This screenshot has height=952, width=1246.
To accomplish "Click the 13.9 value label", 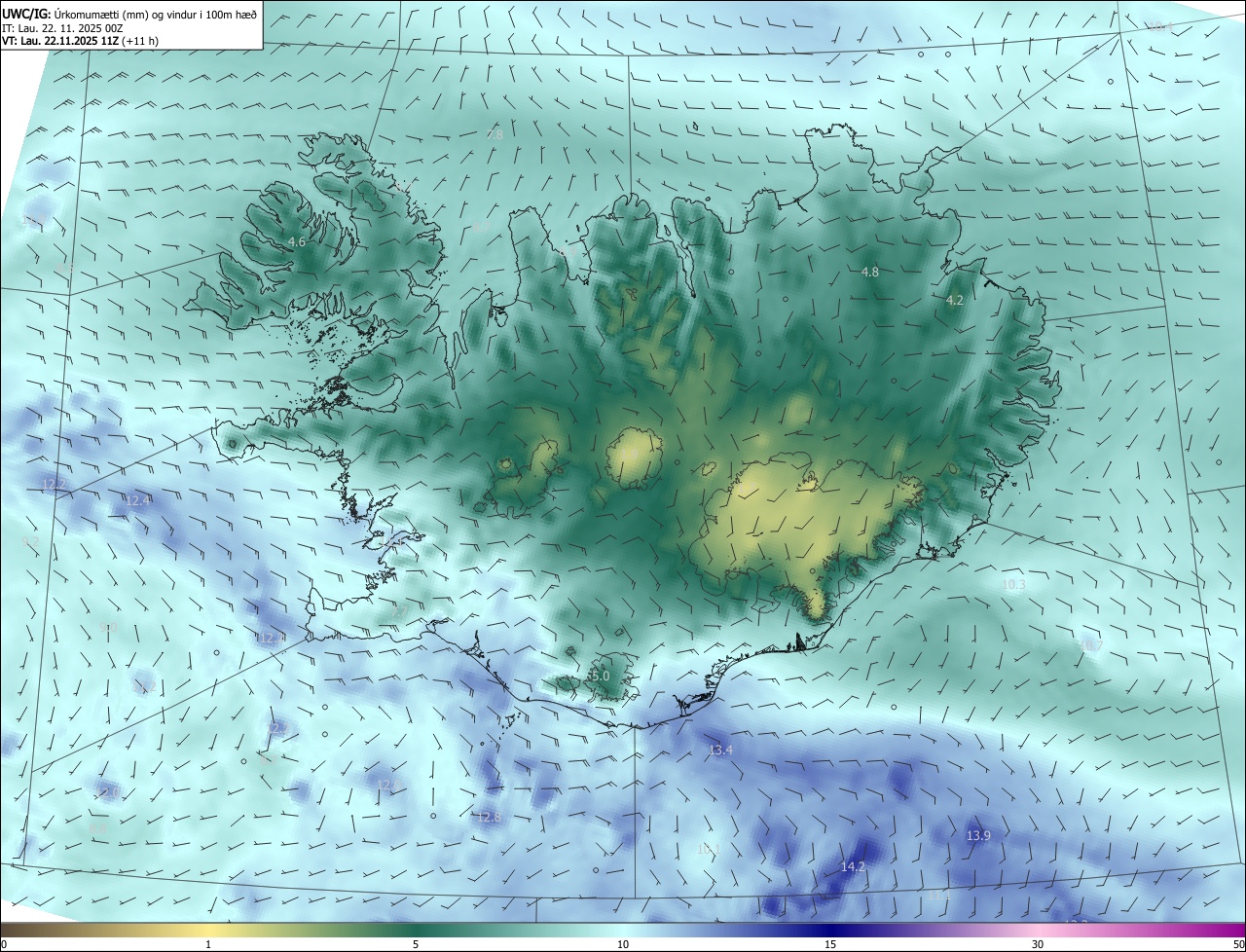I will [978, 836].
